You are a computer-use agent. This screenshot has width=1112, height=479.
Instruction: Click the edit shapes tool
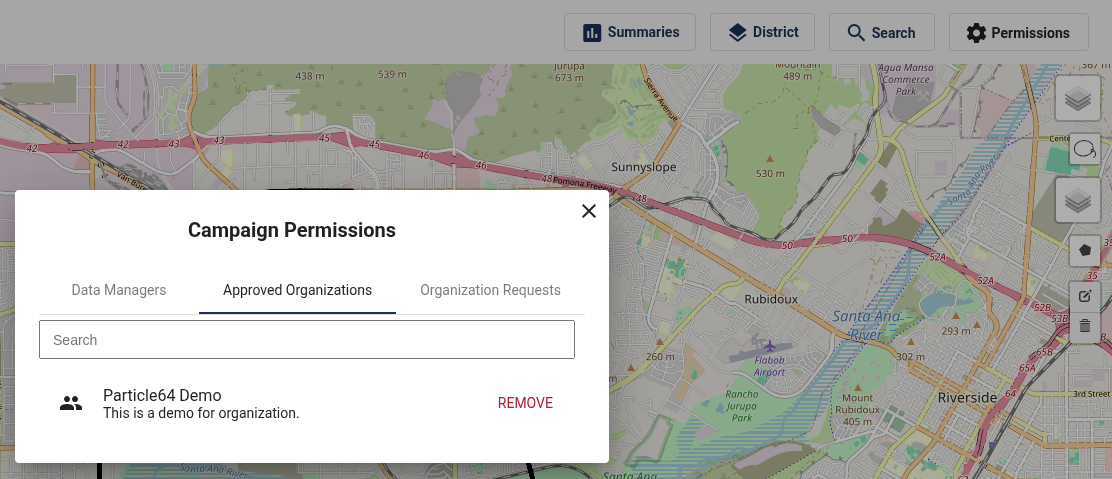coord(1084,297)
